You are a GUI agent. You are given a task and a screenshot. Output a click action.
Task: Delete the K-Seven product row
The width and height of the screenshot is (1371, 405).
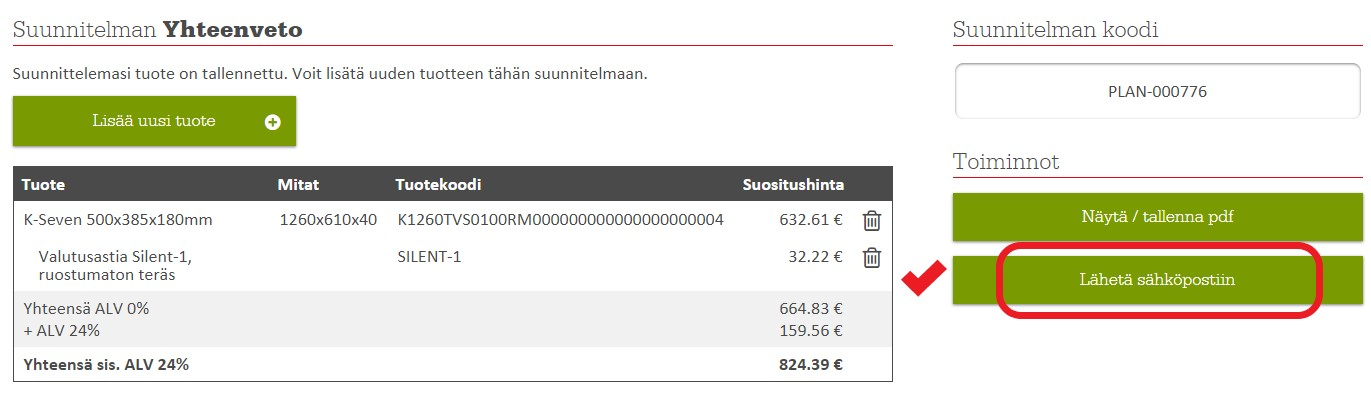[871, 220]
